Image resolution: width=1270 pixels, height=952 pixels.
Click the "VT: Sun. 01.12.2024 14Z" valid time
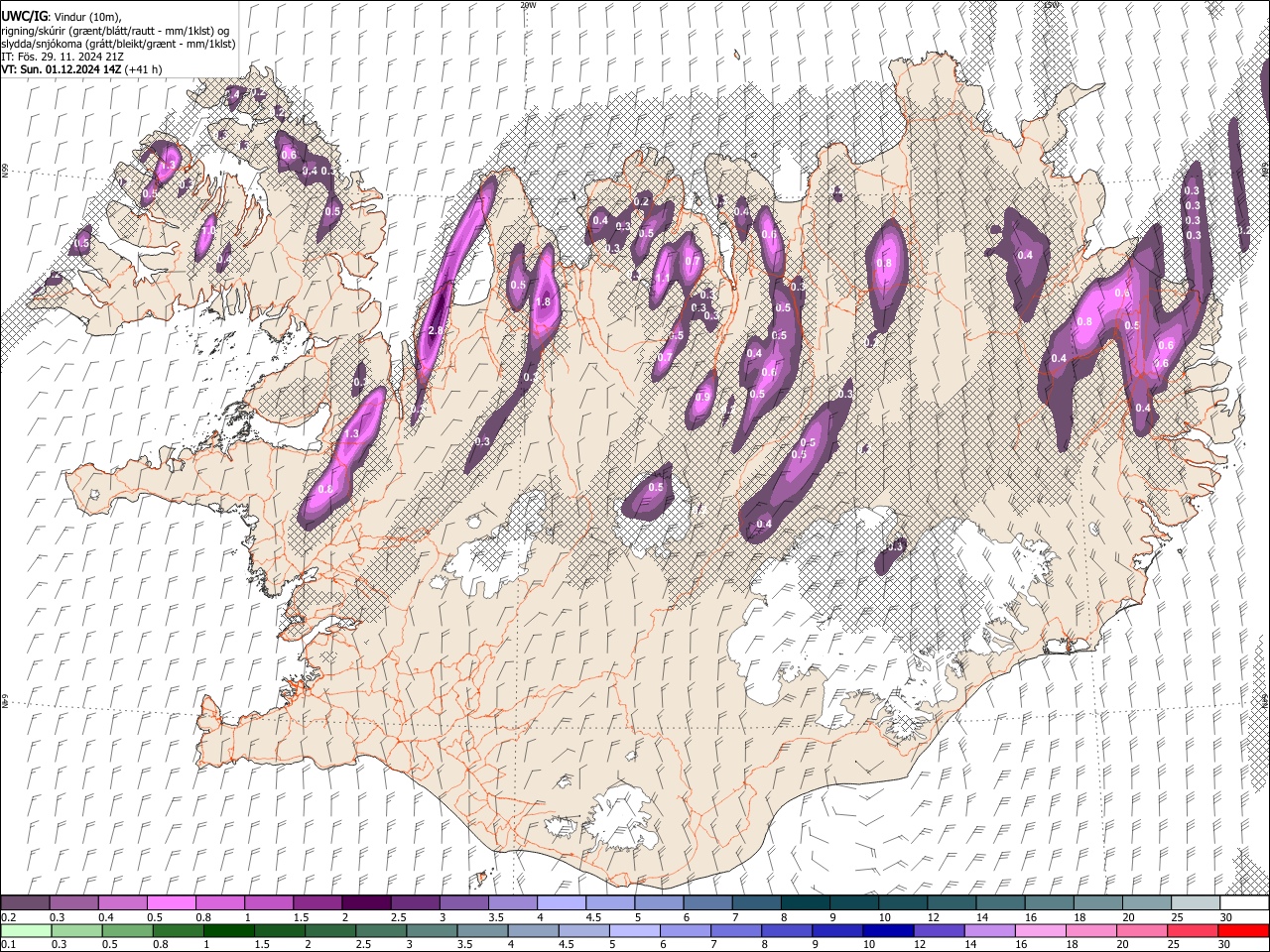click(x=62, y=69)
